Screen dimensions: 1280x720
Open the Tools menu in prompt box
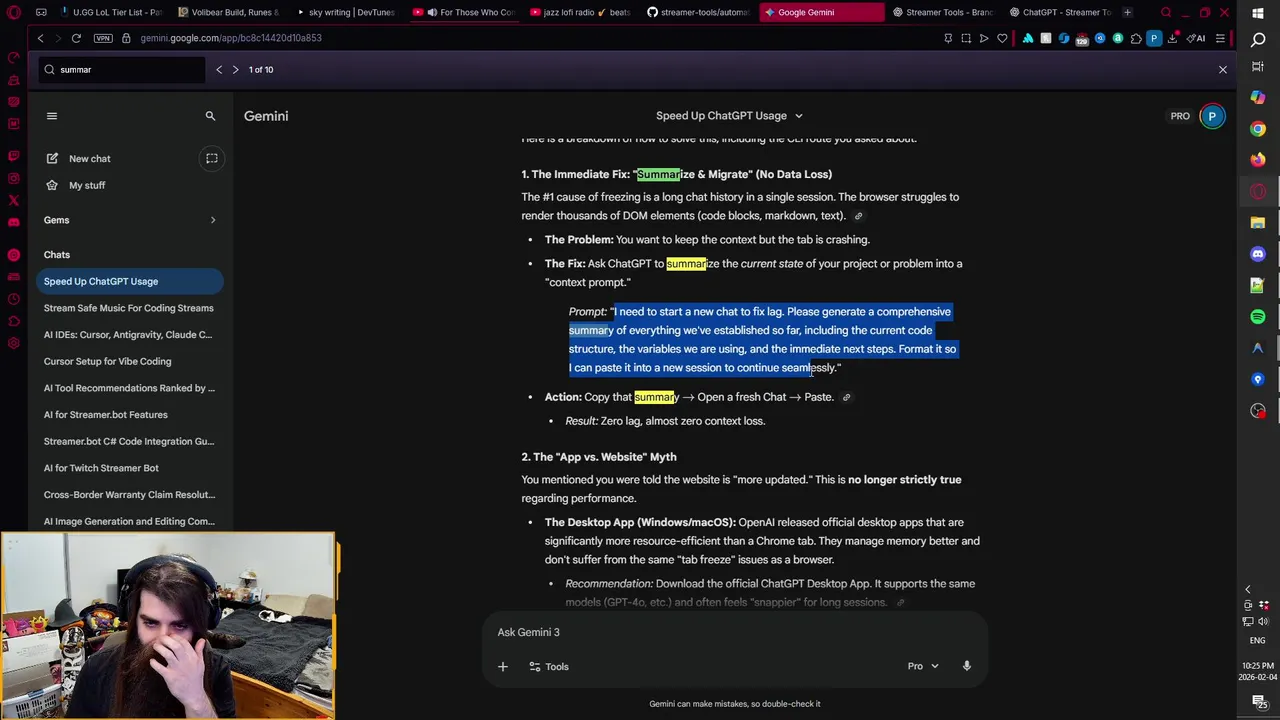click(548, 666)
